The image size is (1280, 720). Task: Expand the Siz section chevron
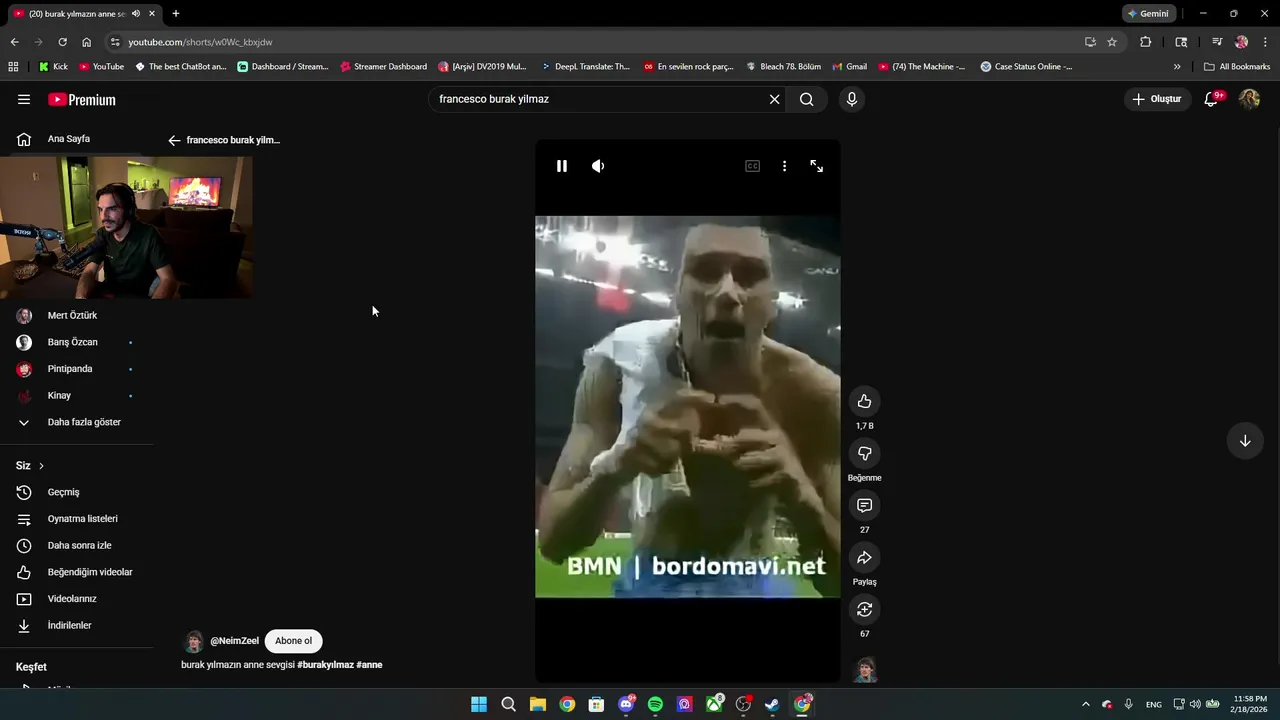click(41, 466)
